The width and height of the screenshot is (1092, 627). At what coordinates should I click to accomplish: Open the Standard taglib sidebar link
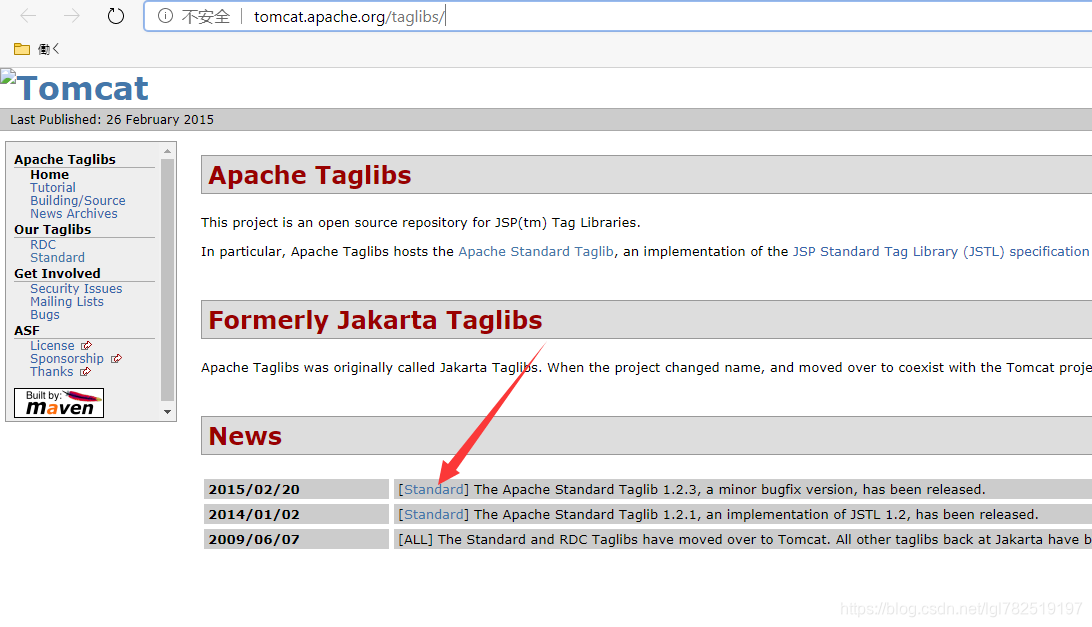[x=57, y=258]
